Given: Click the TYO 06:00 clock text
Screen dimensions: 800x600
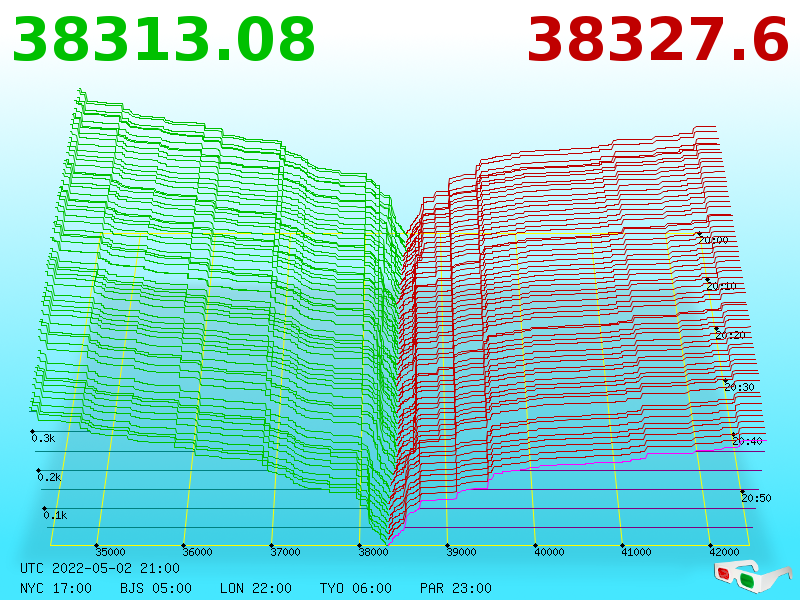Looking at the screenshot, I should [356, 588].
